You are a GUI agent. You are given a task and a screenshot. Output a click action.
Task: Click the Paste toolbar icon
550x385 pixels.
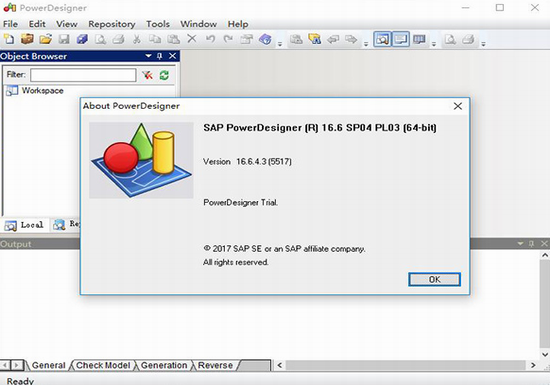tap(173, 39)
